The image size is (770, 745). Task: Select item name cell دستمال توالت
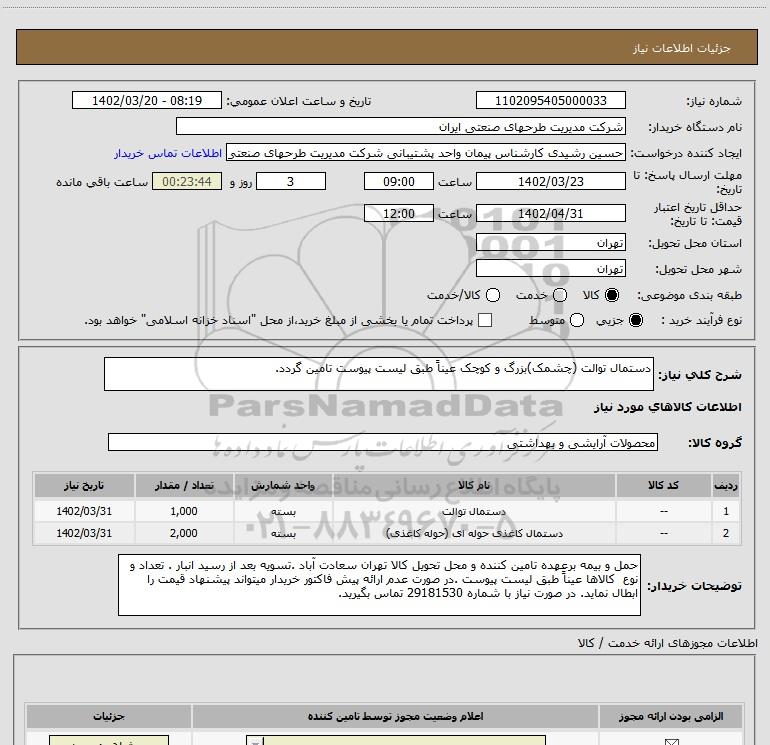pyautogui.click(x=474, y=511)
